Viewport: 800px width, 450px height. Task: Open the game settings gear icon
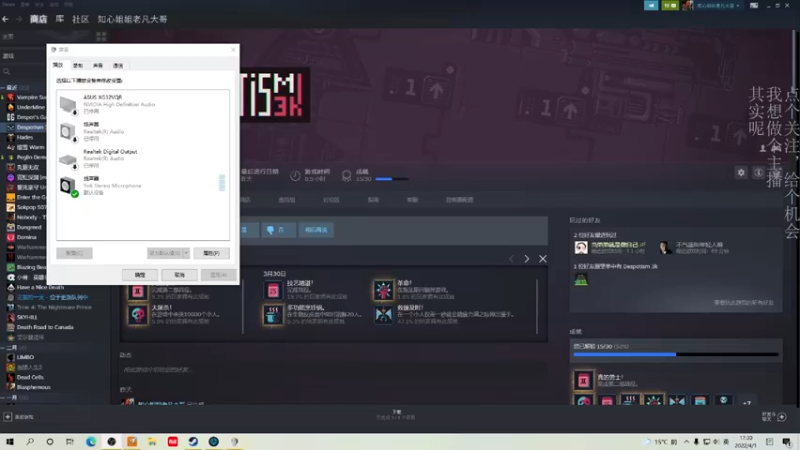tap(741, 172)
